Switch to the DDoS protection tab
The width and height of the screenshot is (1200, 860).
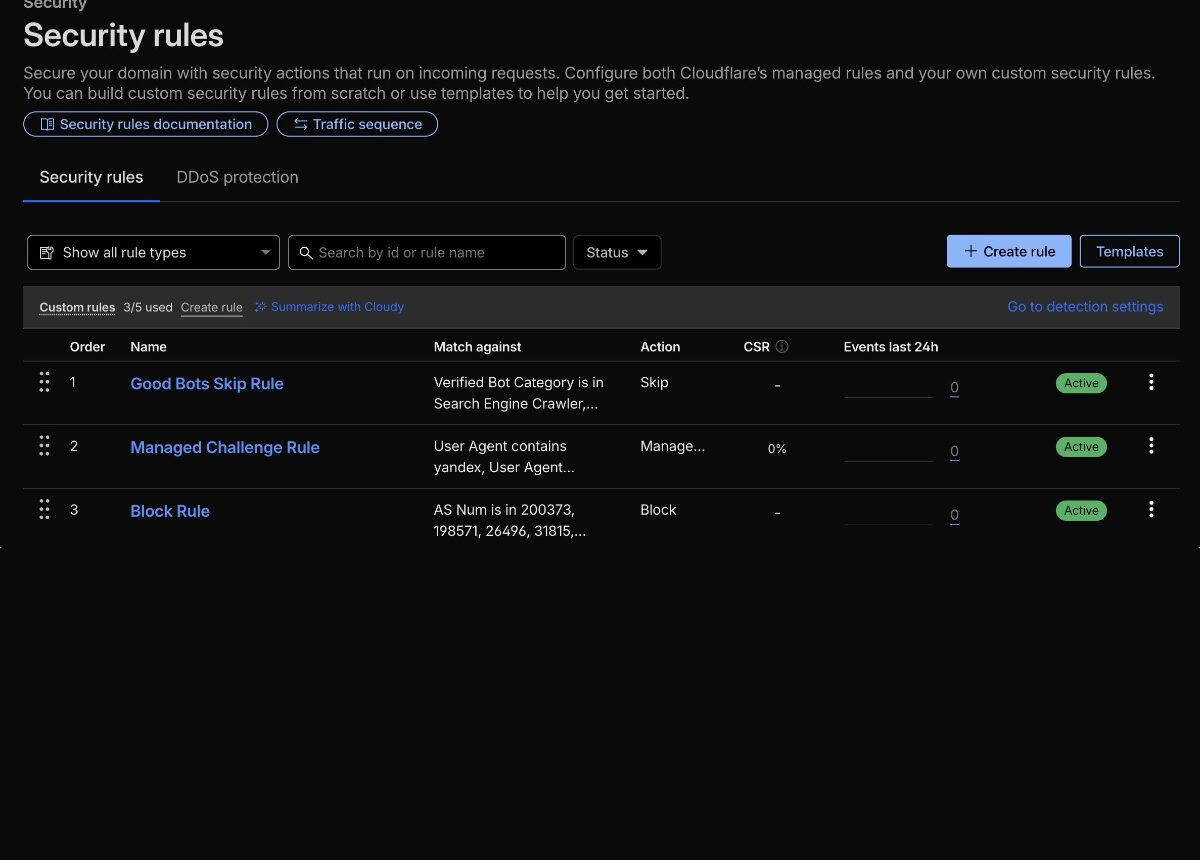pos(237,177)
